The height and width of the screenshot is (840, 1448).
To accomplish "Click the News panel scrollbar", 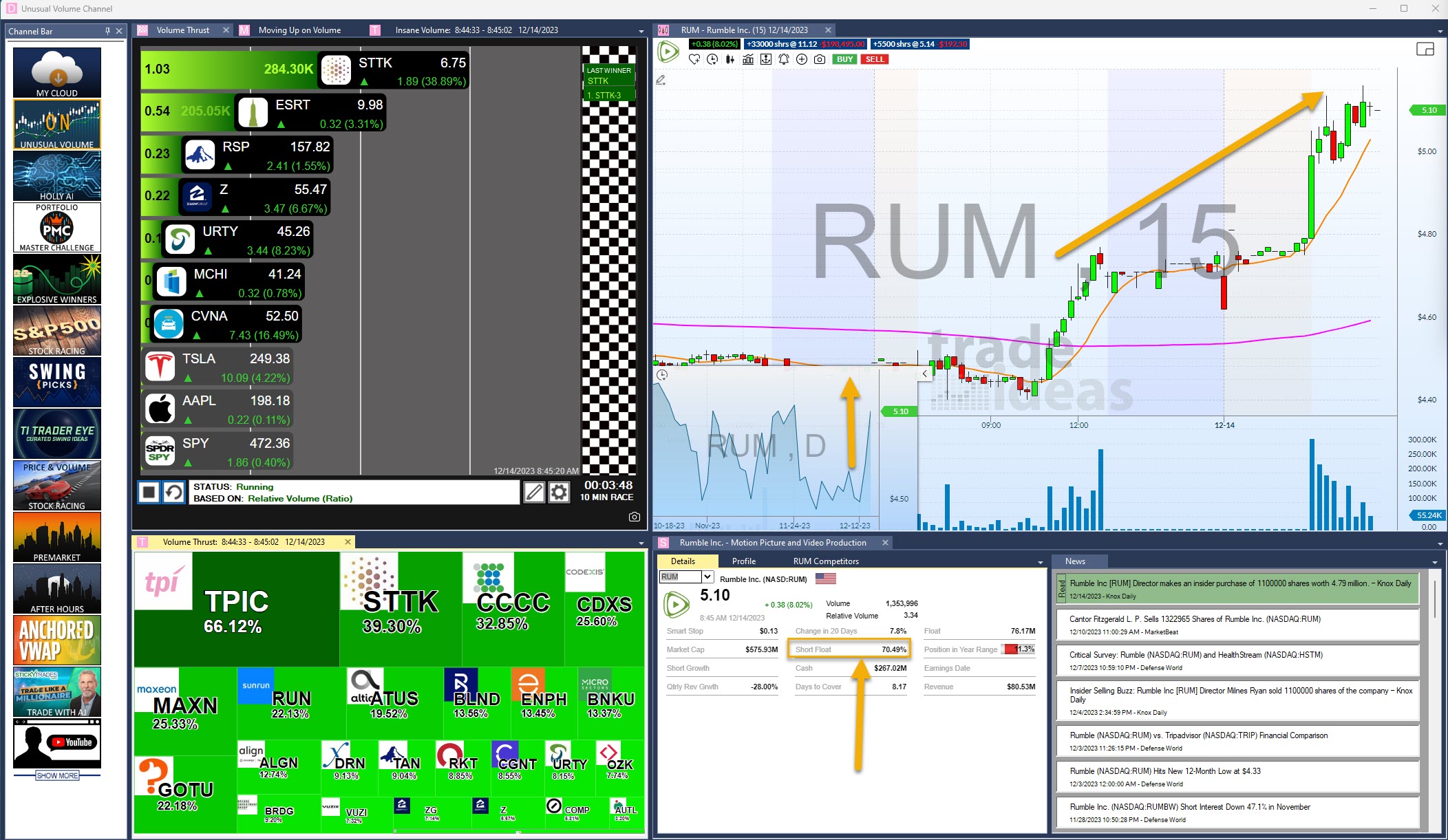I will (1434, 599).
